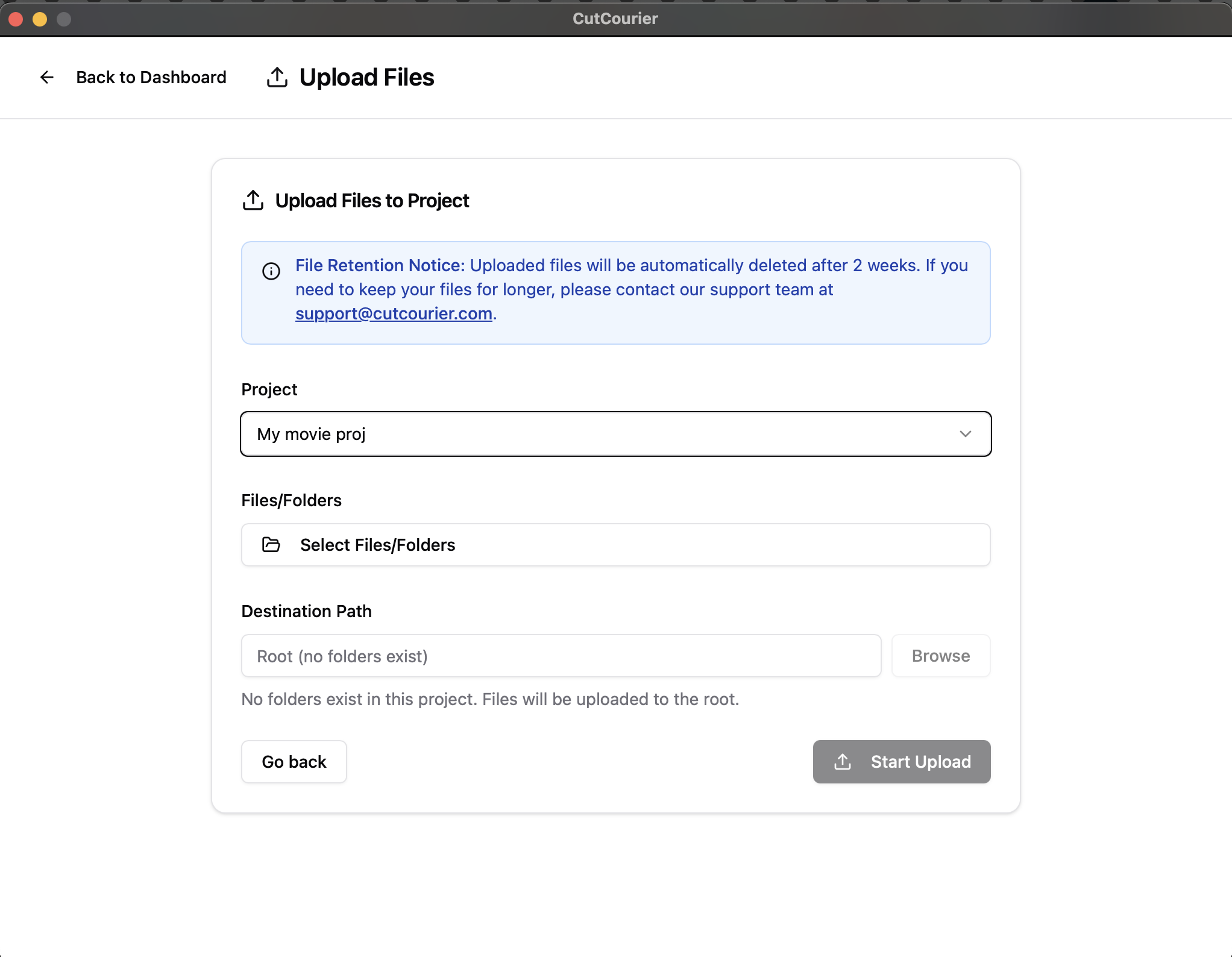Viewport: 1232px width, 957px height.
Task: Click the Project field label
Action: coord(269,389)
